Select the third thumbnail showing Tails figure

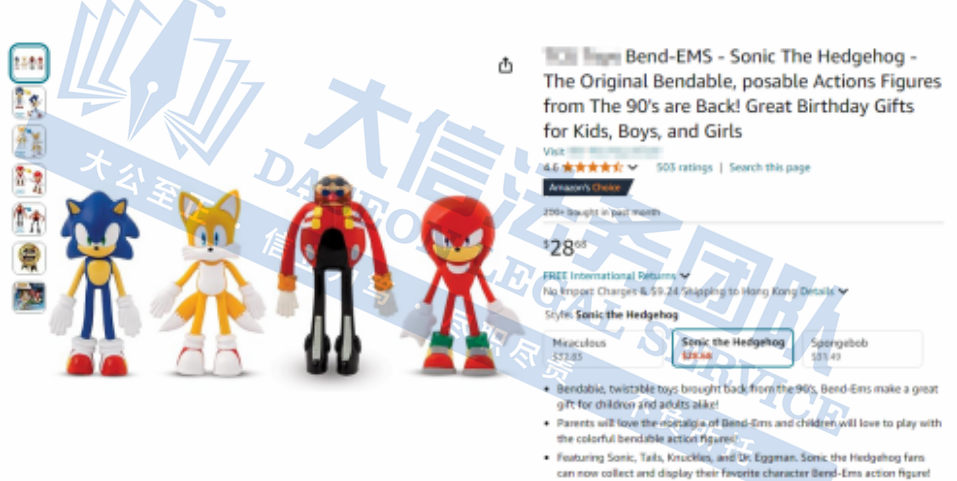[29, 142]
